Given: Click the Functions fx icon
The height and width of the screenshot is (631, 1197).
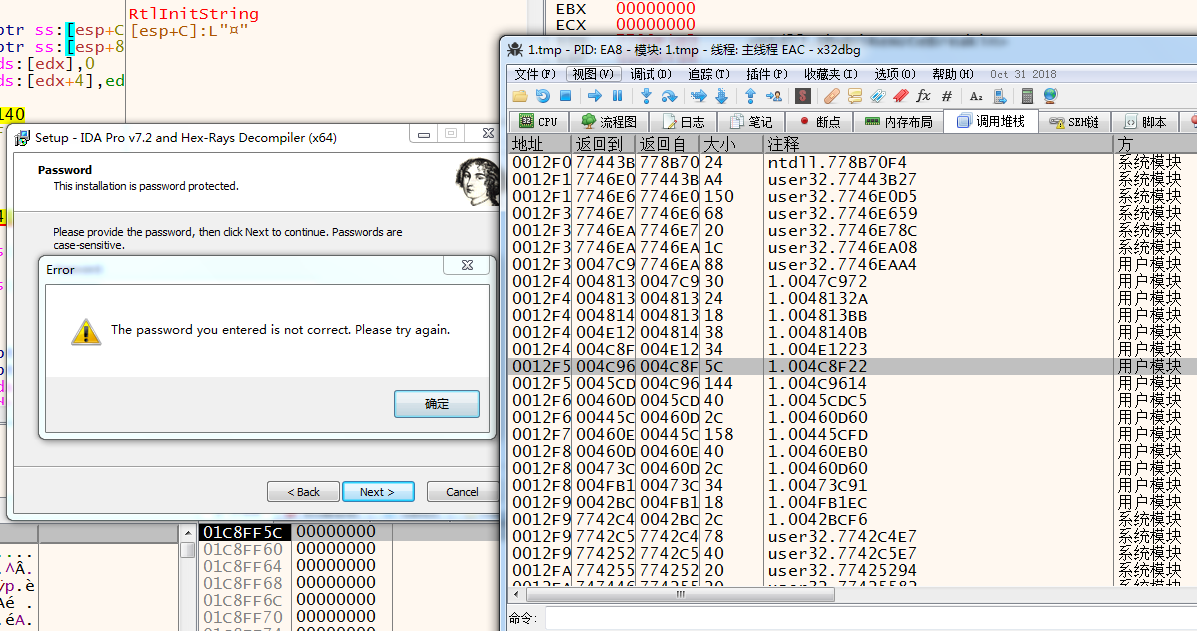Looking at the screenshot, I should click(924, 96).
